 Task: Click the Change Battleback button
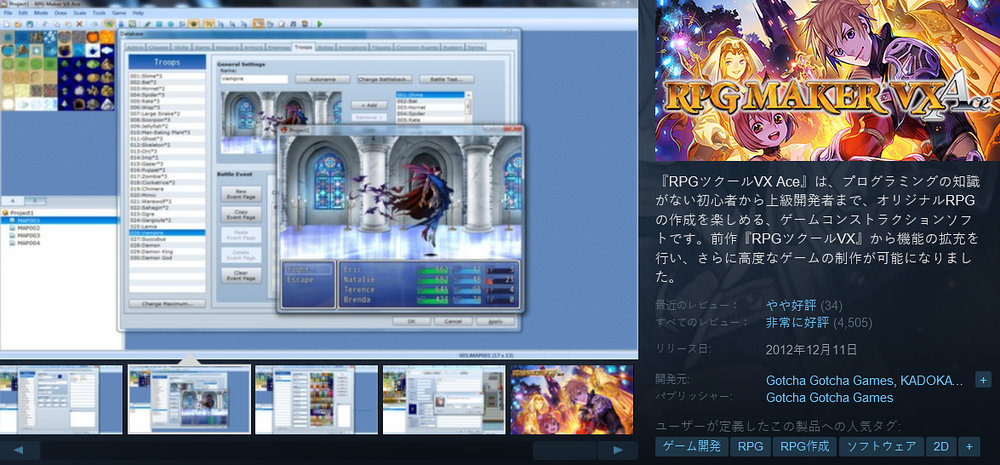coord(385,79)
